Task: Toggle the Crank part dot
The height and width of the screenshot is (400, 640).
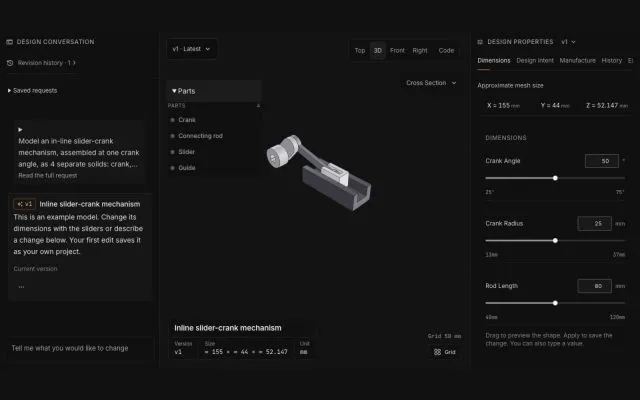Action: point(172,120)
